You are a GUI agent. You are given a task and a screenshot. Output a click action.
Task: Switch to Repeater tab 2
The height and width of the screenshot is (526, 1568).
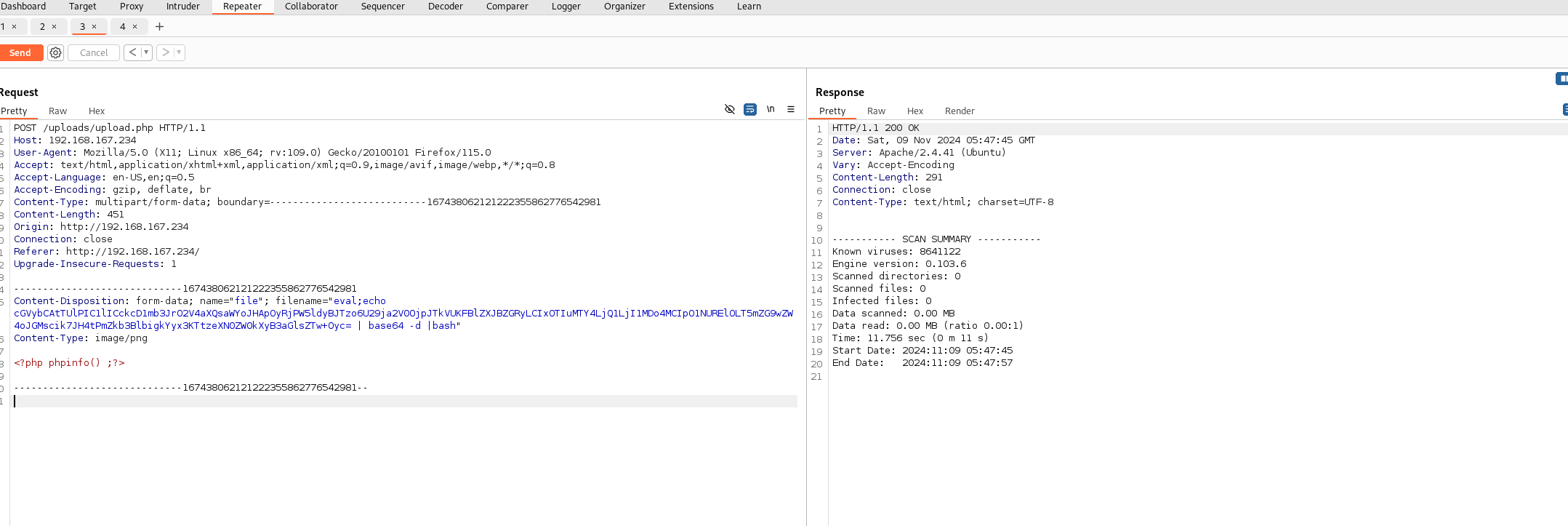(x=42, y=26)
